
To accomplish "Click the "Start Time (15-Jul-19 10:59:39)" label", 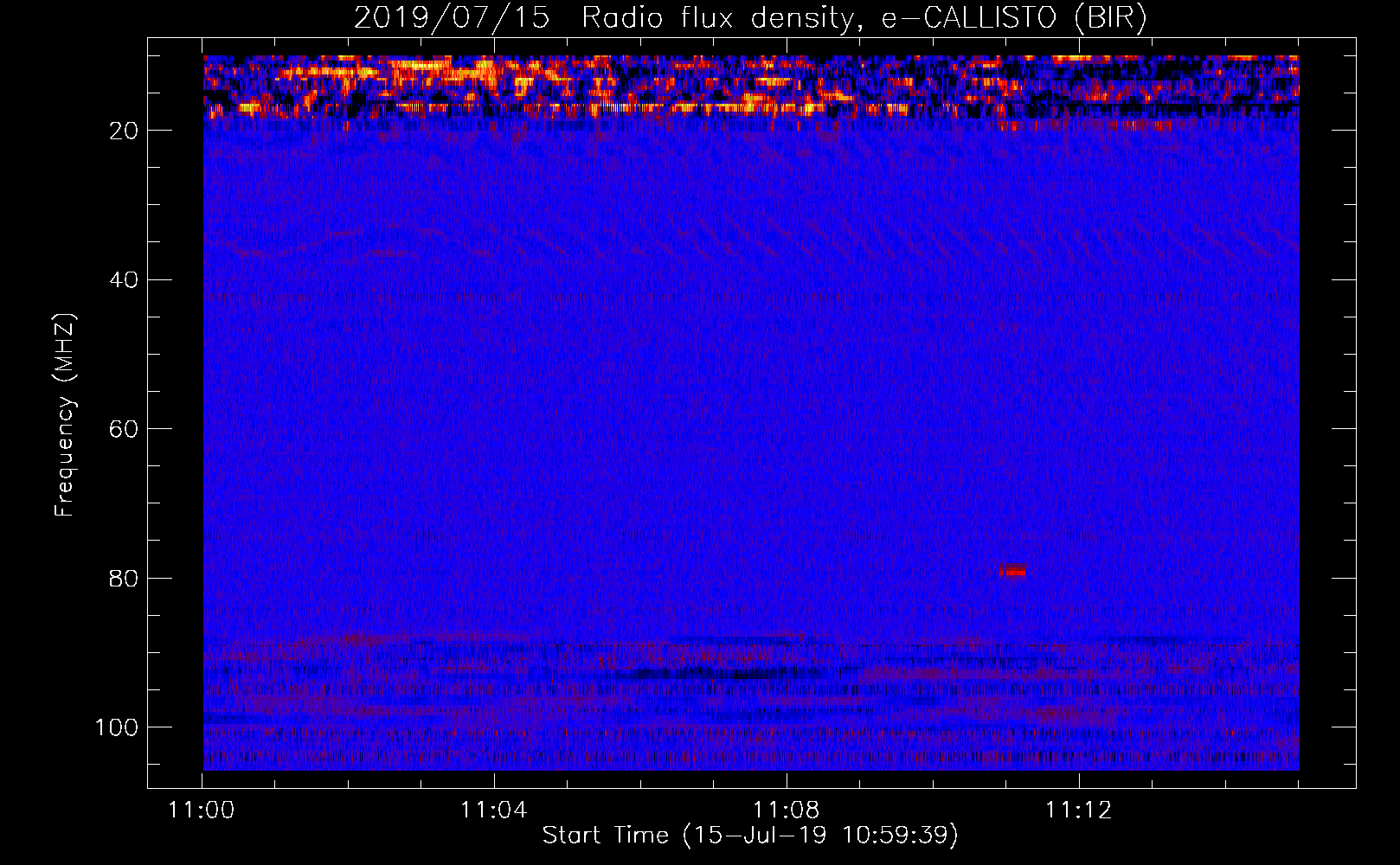I will [750, 836].
